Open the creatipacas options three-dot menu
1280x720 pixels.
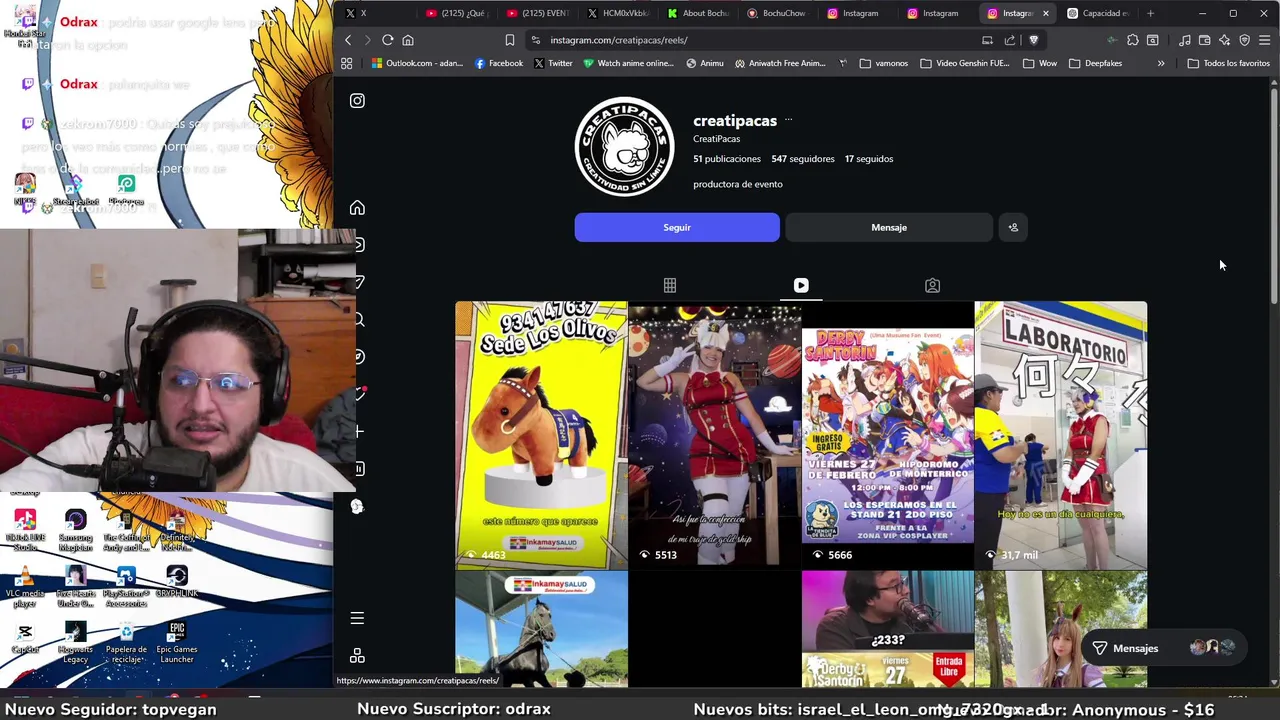click(788, 120)
